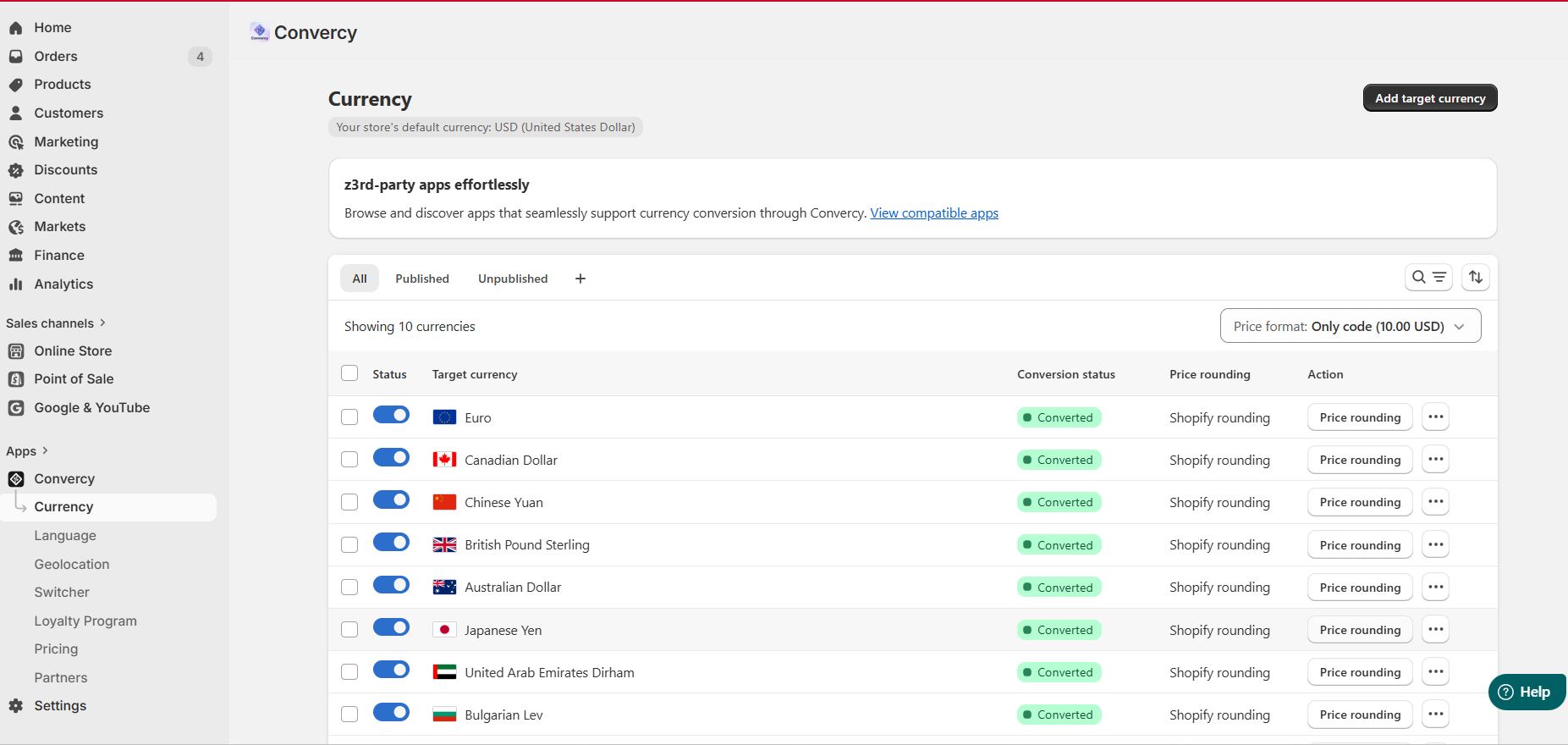Click the Marketing target icon
The height and width of the screenshot is (745, 1568).
coord(15,141)
